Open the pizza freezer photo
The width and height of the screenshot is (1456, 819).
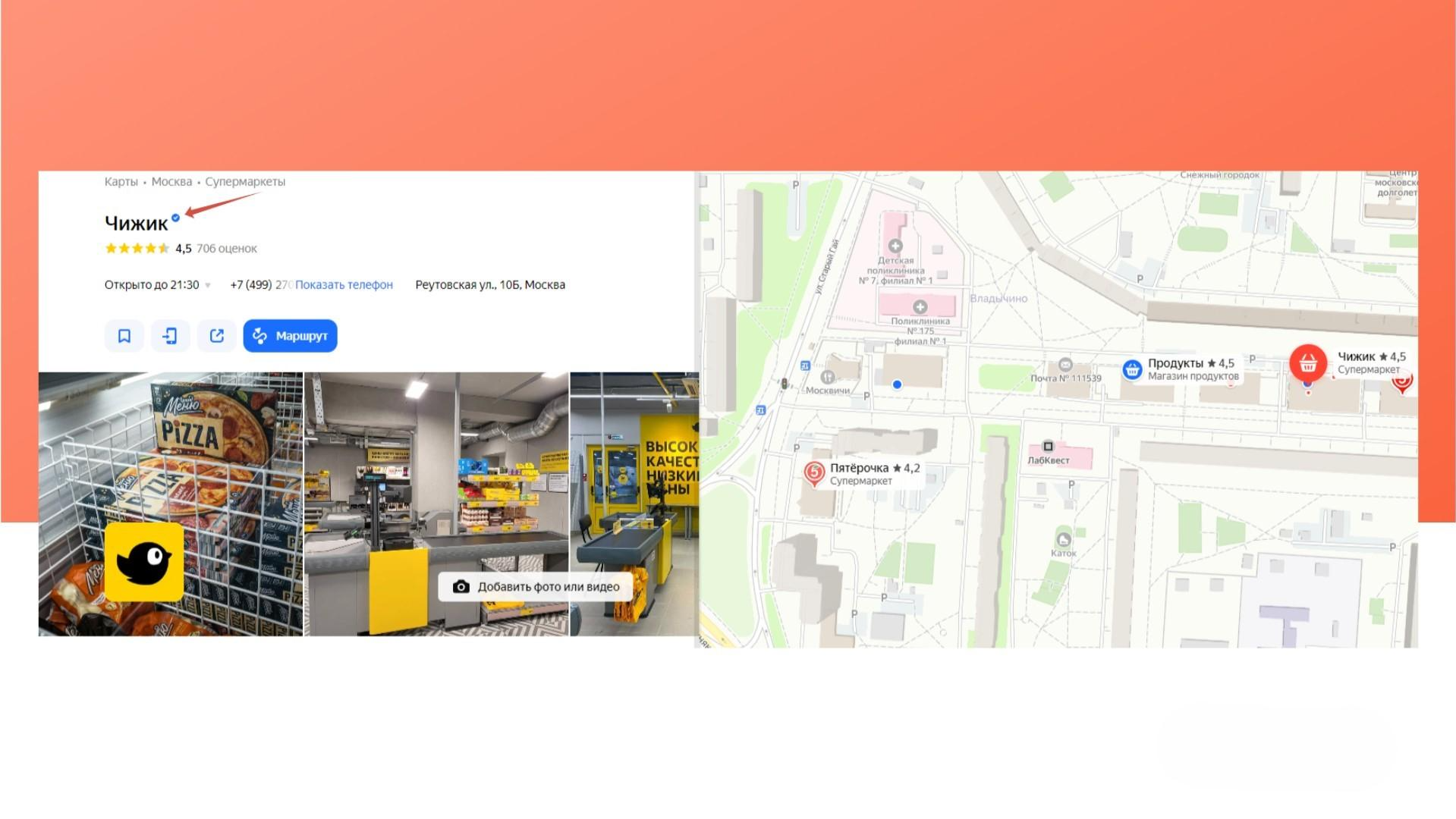171,504
